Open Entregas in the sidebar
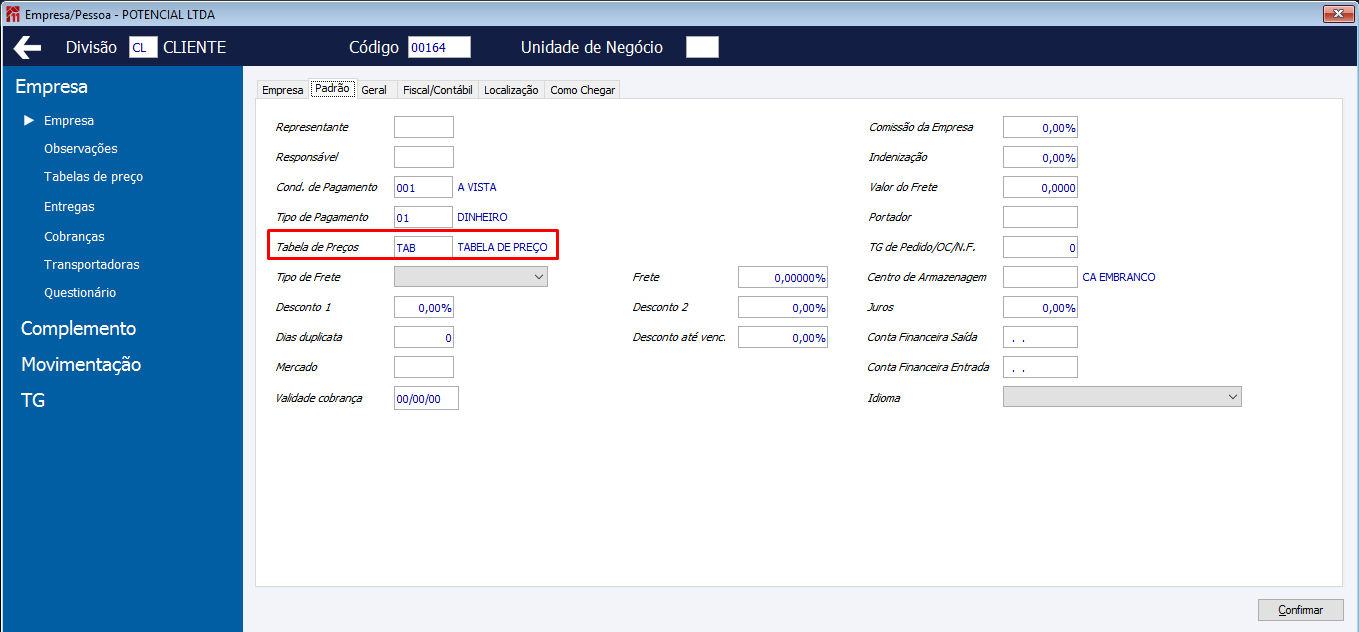The image size is (1359, 632). [69, 207]
